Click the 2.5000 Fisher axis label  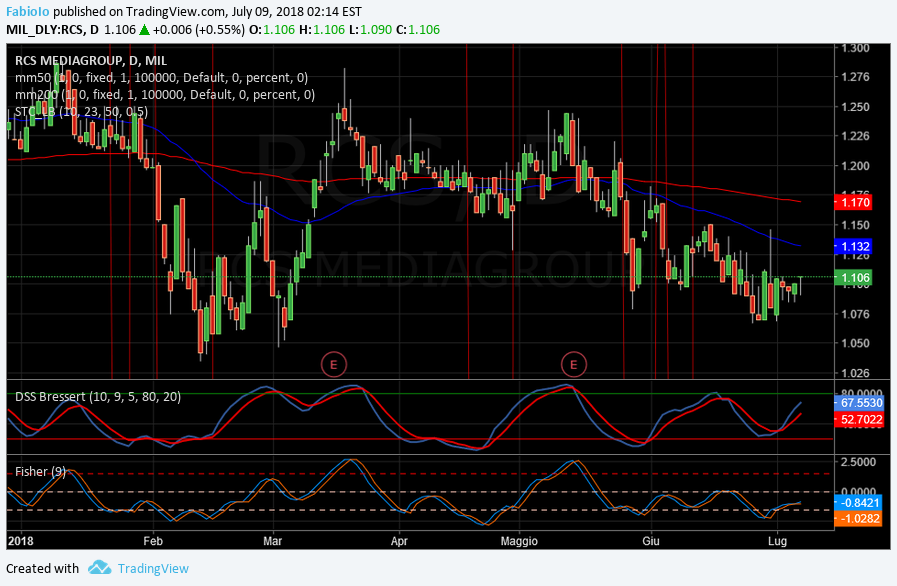tap(856, 462)
